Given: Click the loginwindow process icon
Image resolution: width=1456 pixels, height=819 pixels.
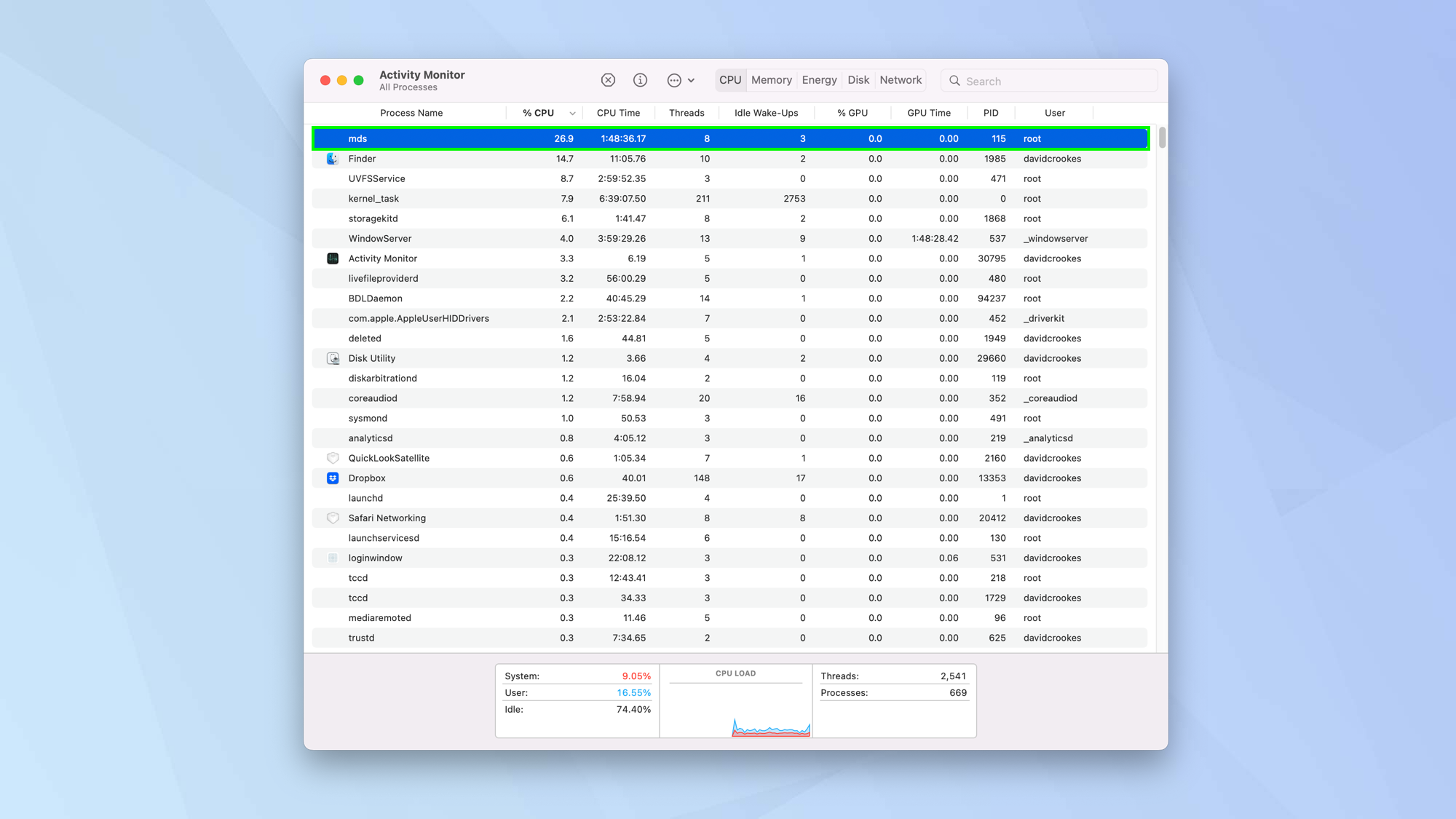Looking at the screenshot, I should coord(333,558).
